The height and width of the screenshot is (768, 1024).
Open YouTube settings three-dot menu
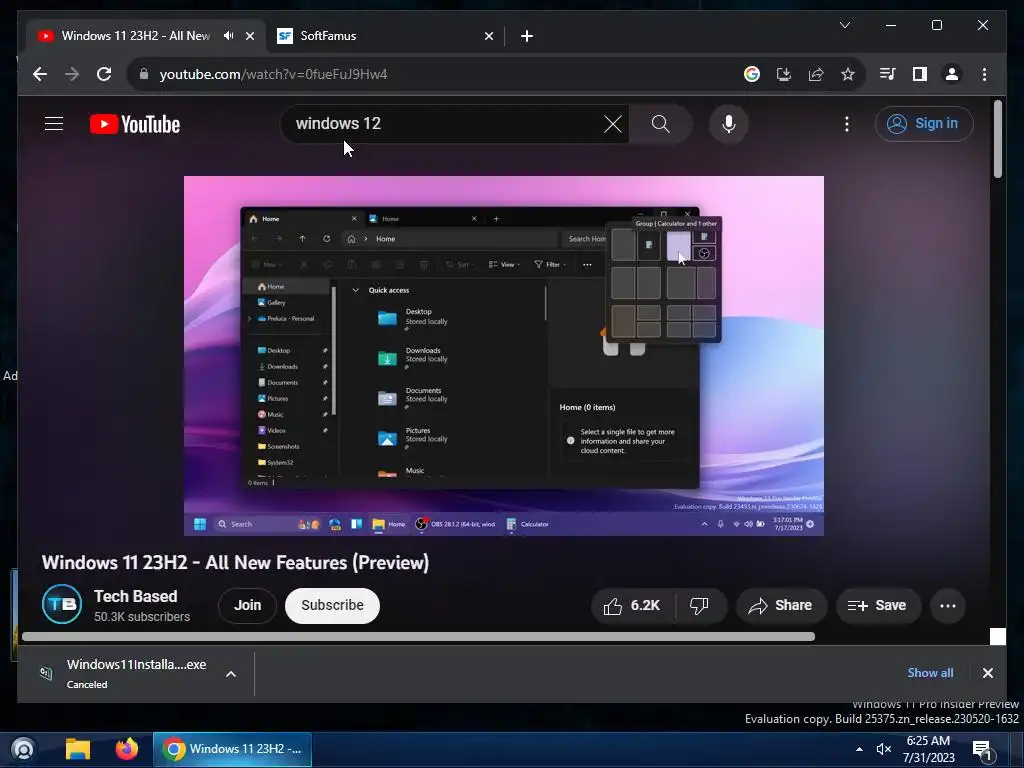tap(846, 124)
